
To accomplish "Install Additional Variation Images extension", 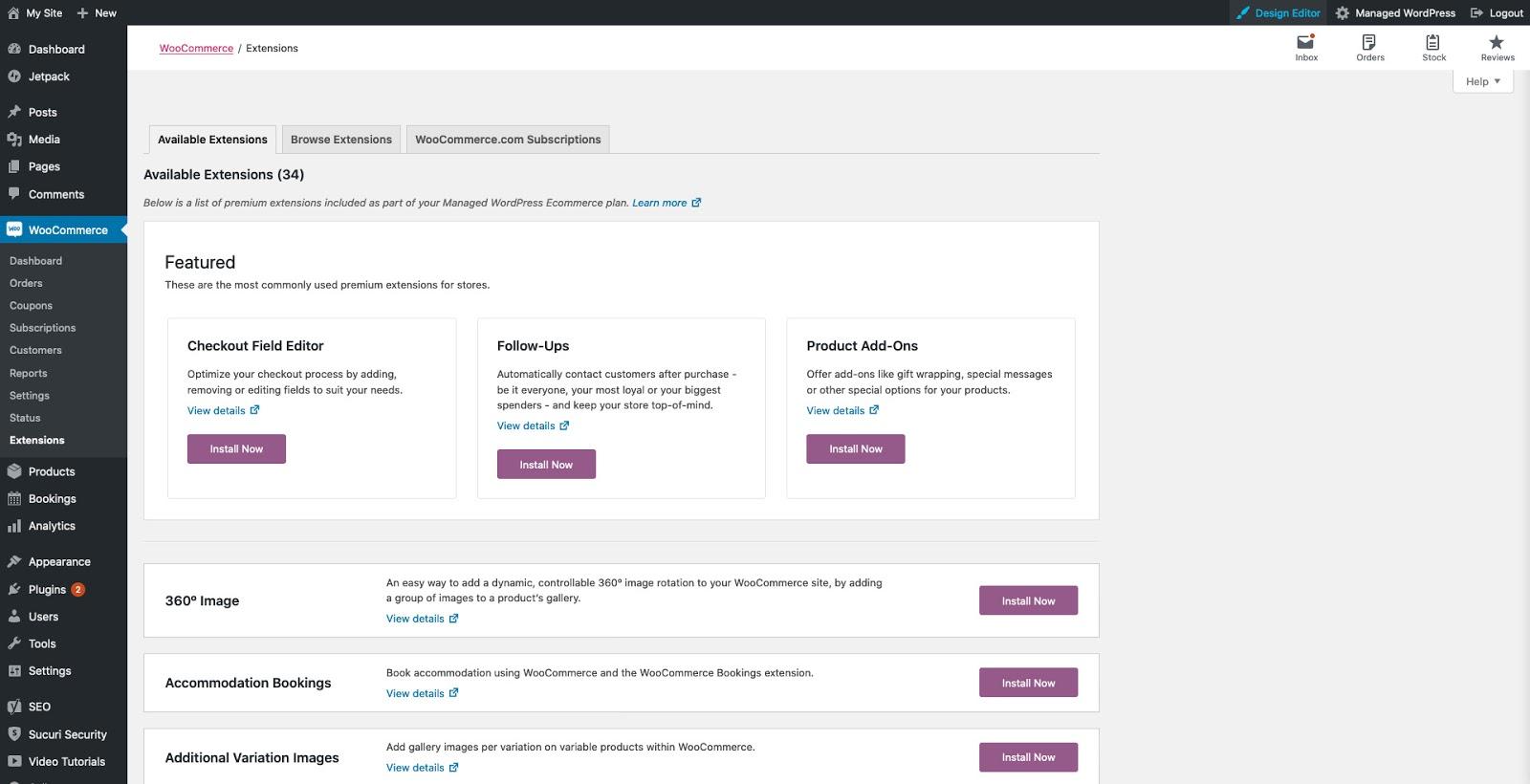I will pos(1028,757).
